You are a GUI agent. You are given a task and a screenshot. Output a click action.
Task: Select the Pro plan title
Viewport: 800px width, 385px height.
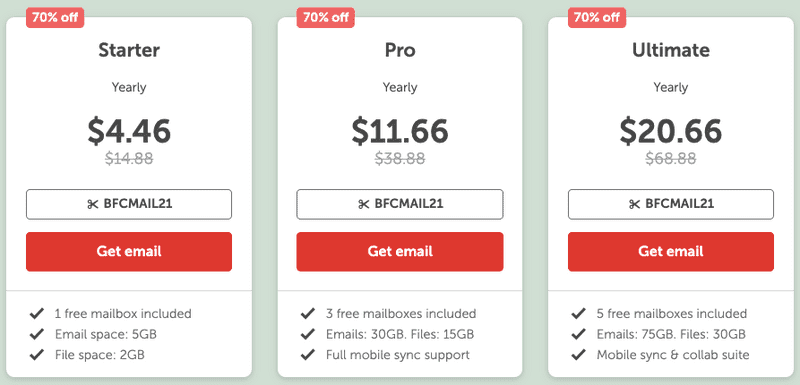(400, 50)
